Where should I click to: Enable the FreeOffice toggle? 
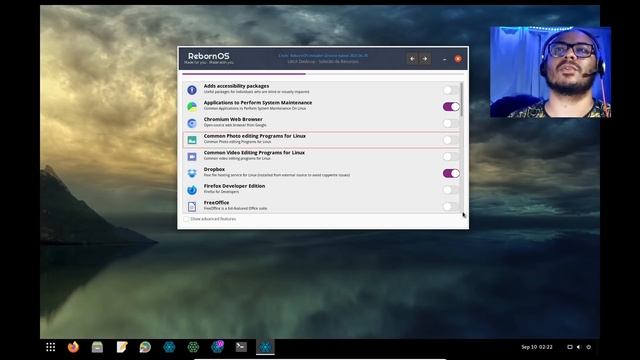point(451,207)
